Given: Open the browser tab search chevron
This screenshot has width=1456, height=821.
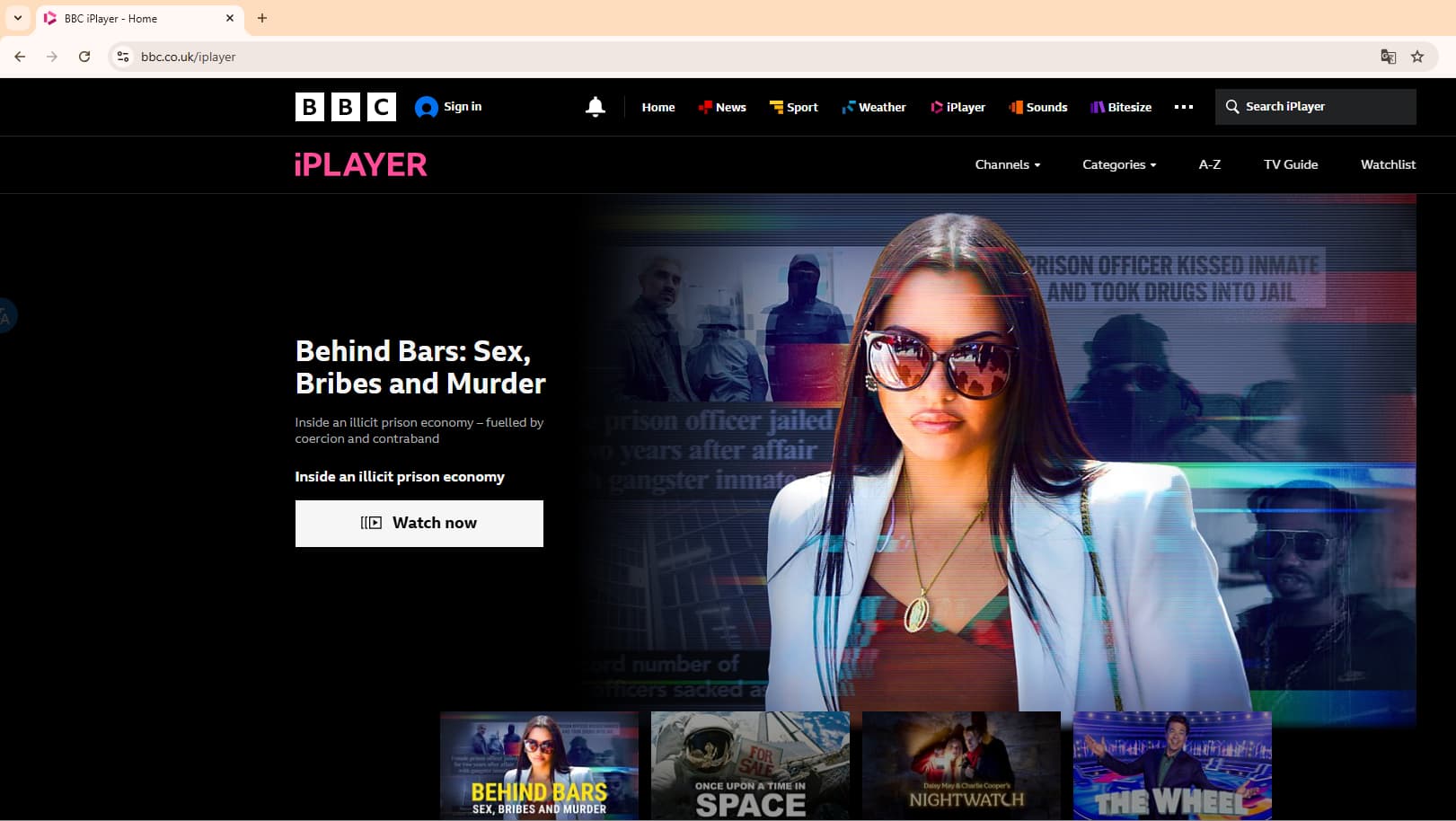Looking at the screenshot, I should click(18, 18).
